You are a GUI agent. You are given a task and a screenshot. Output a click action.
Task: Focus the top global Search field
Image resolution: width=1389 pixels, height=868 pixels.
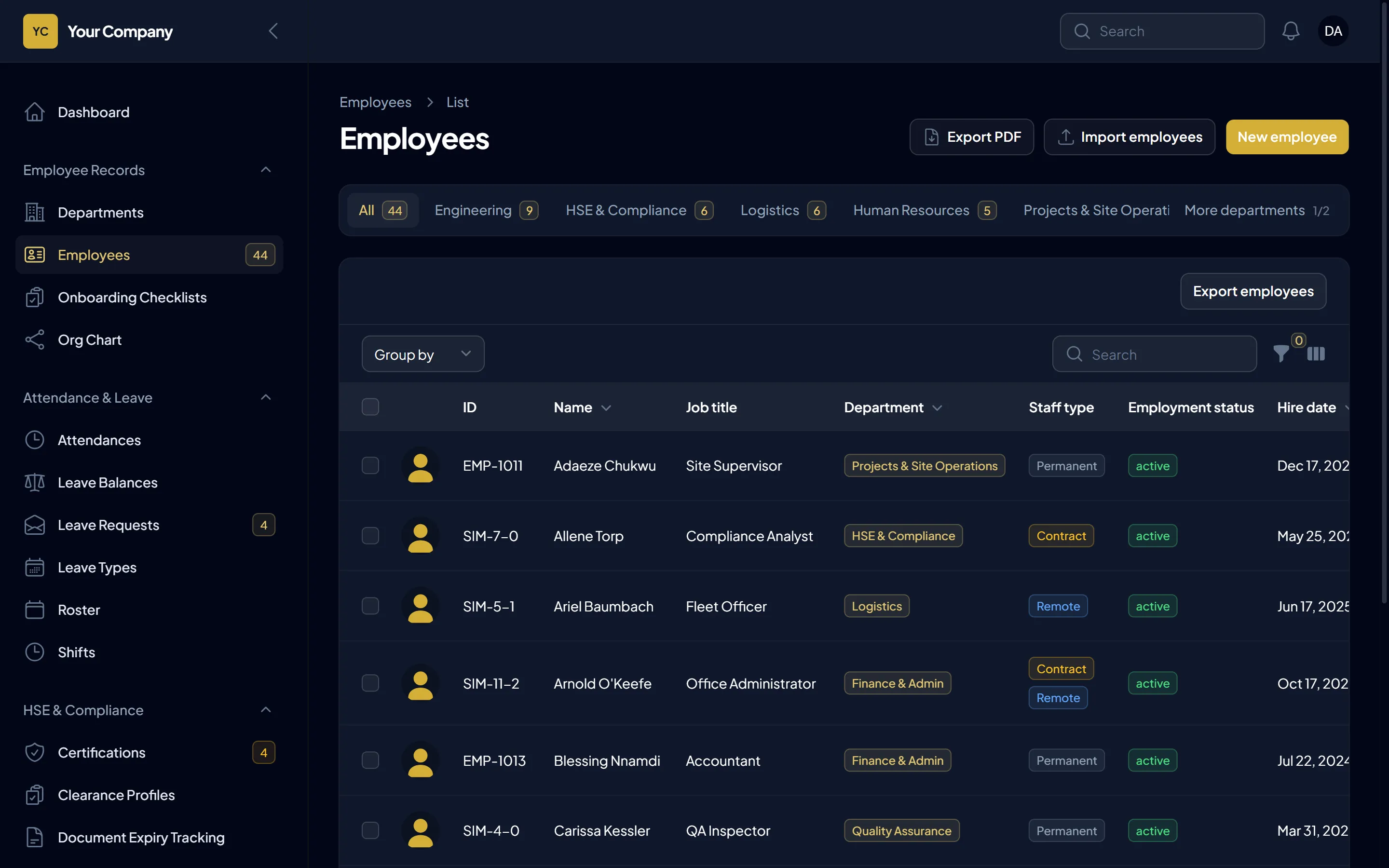click(x=1162, y=31)
